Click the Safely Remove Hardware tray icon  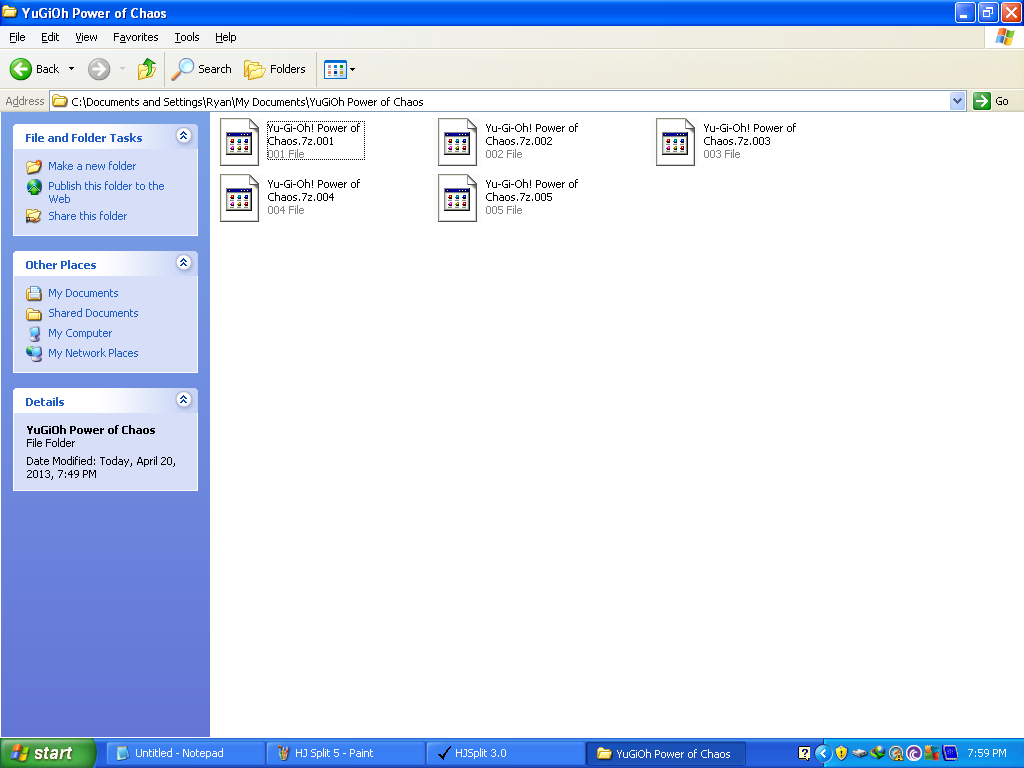point(859,754)
